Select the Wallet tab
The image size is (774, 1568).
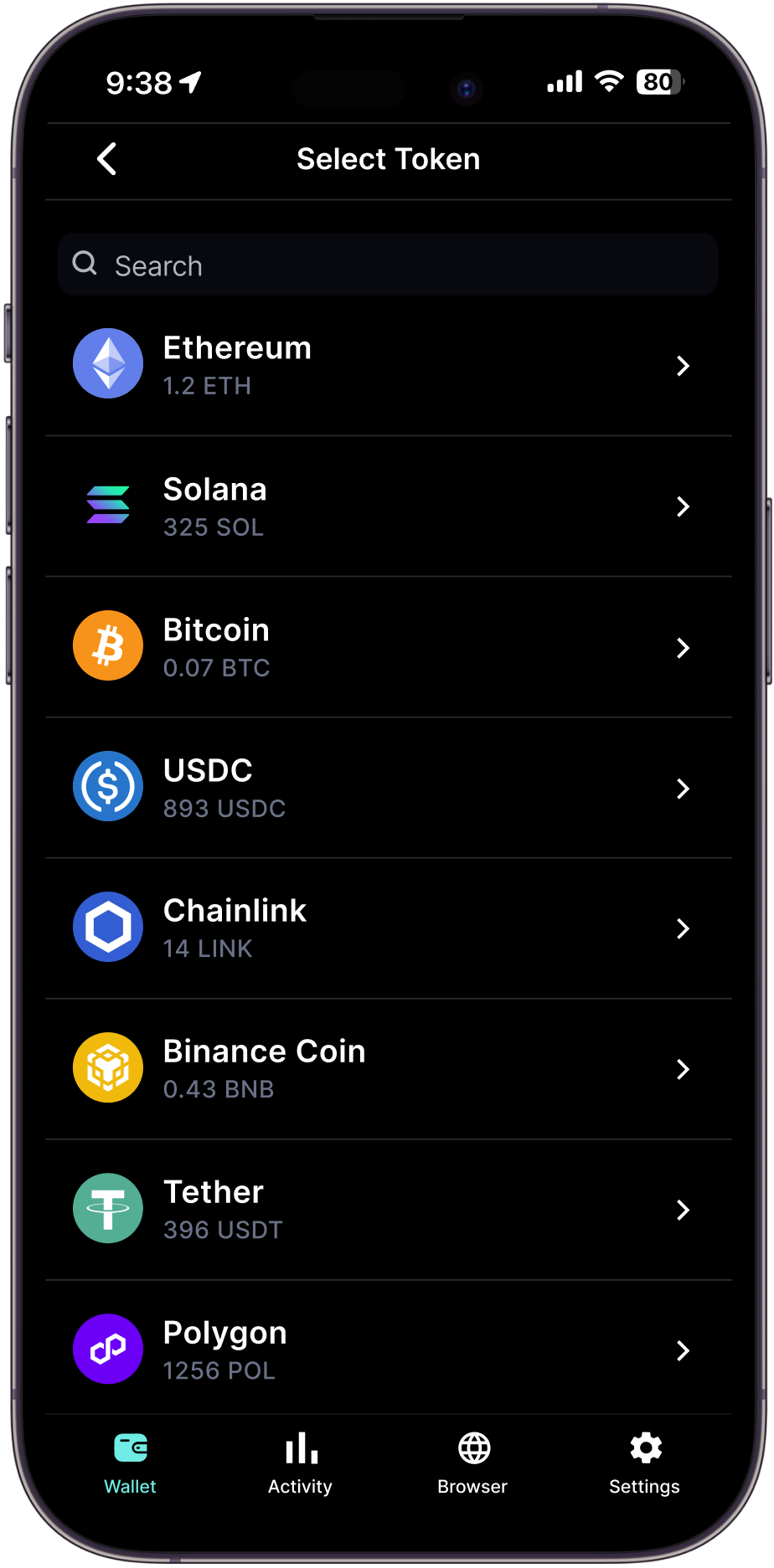click(131, 1462)
